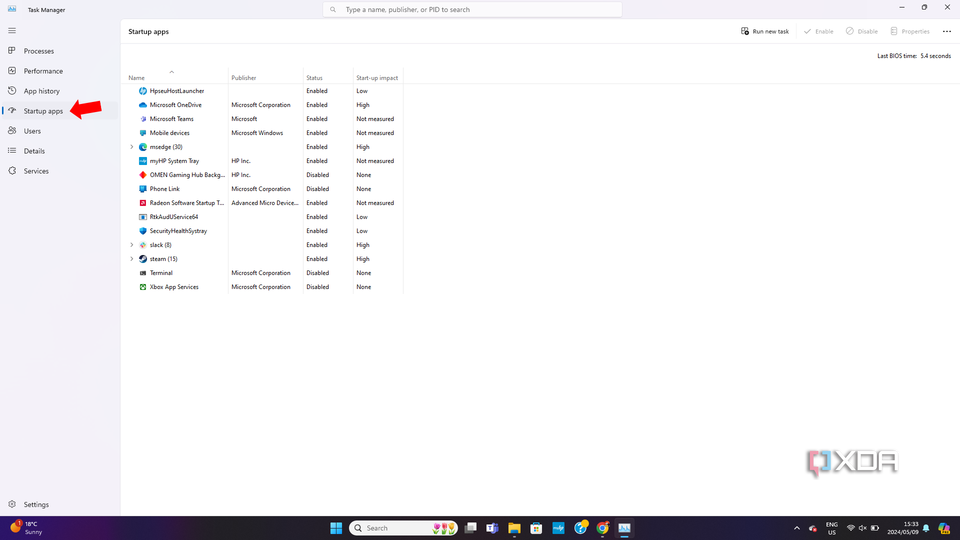Select the Phone Link row name
Viewport: 960px width, 540px height.
point(165,189)
